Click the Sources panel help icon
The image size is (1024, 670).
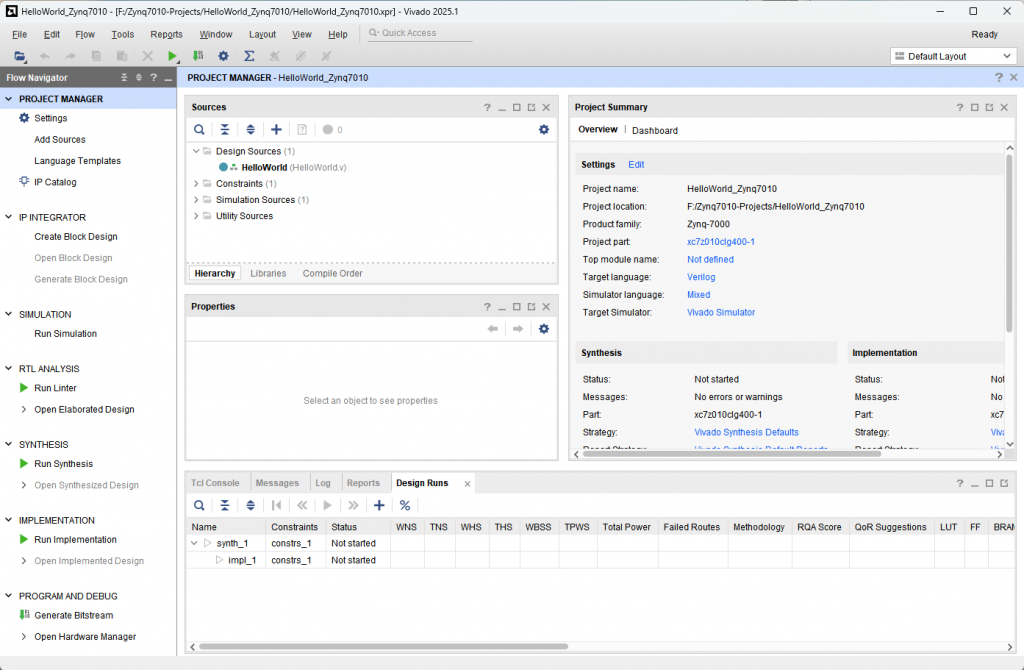point(487,107)
